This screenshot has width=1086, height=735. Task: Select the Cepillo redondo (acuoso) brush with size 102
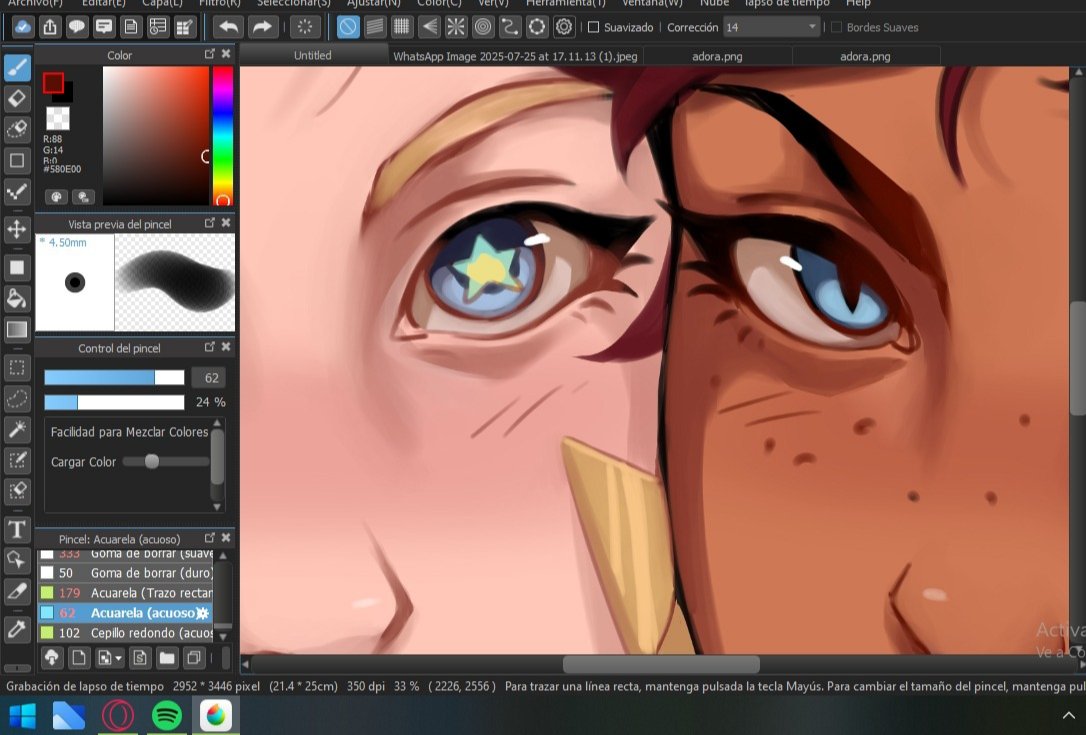(x=125, y=632)
